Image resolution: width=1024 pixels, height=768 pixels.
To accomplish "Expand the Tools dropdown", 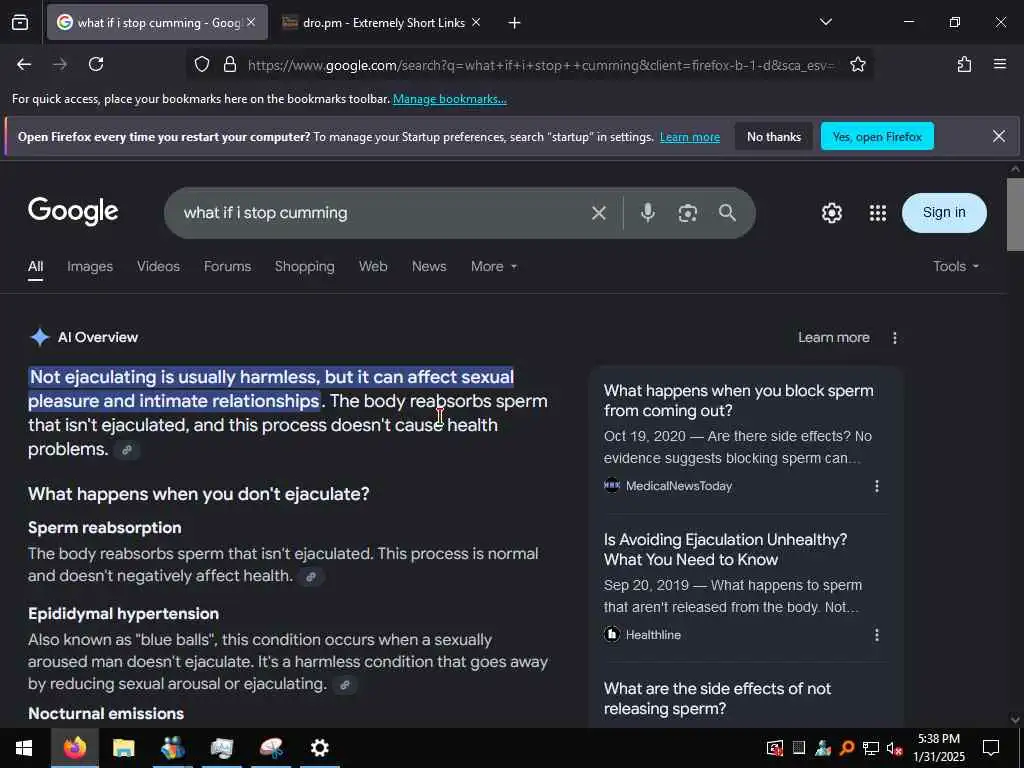I will coord(956,266).
